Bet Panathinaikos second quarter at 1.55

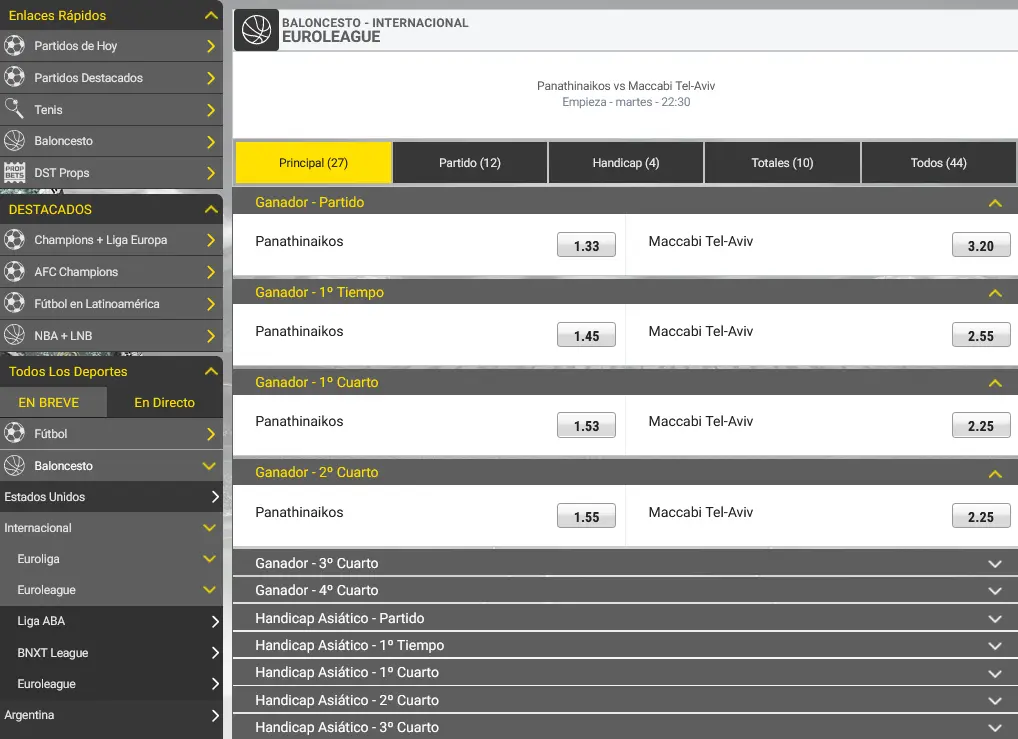point(586,517)
